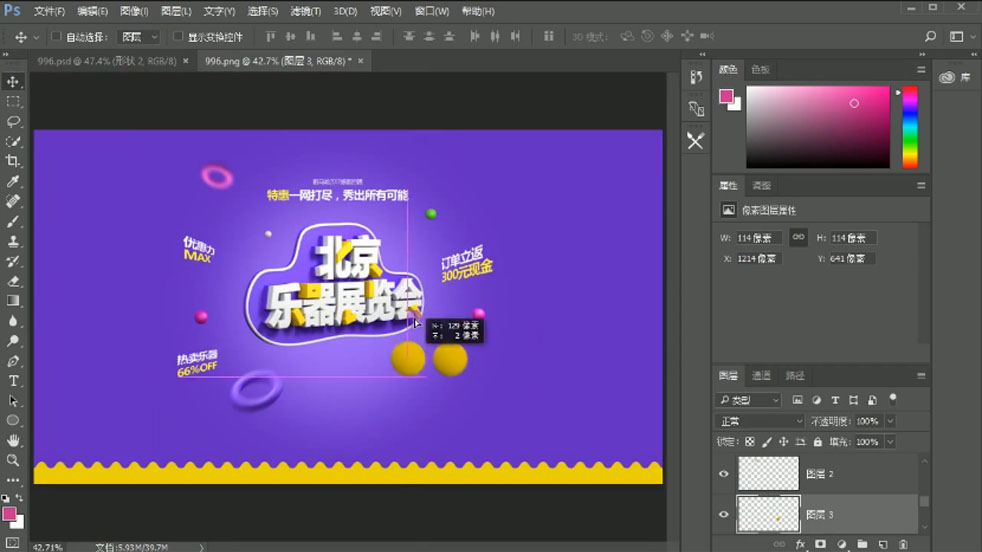Select the Hand tool

tap(13, 440)
